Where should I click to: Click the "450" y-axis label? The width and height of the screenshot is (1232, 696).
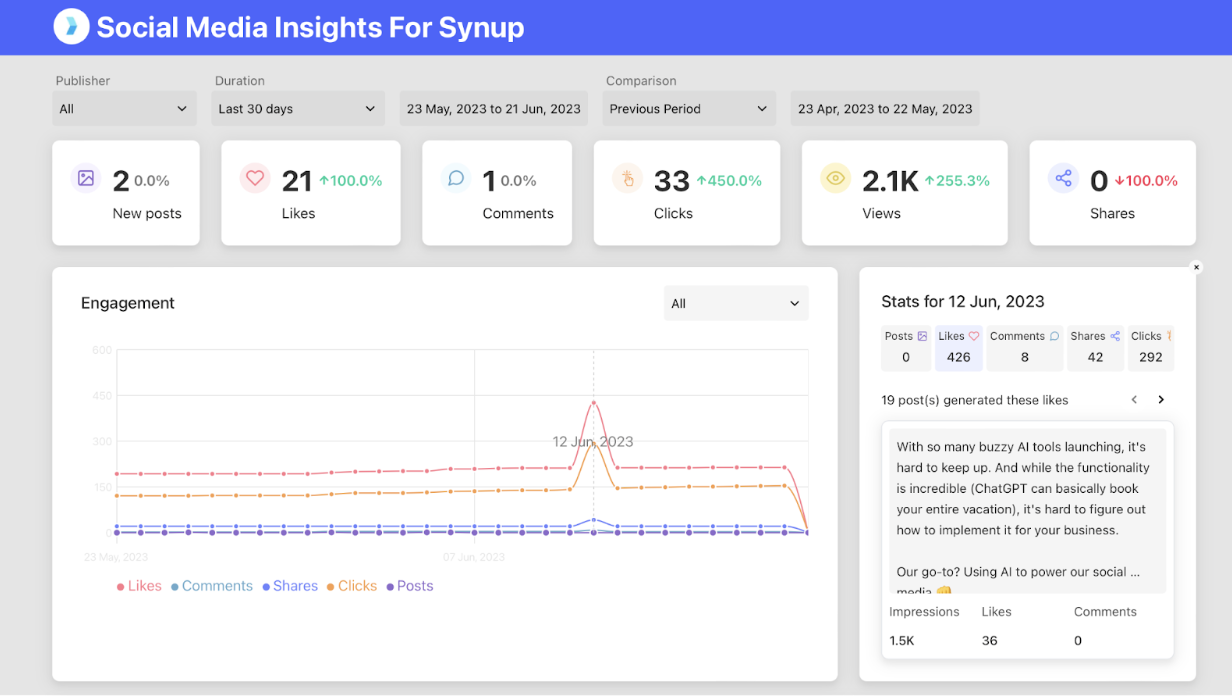[102, 395]
